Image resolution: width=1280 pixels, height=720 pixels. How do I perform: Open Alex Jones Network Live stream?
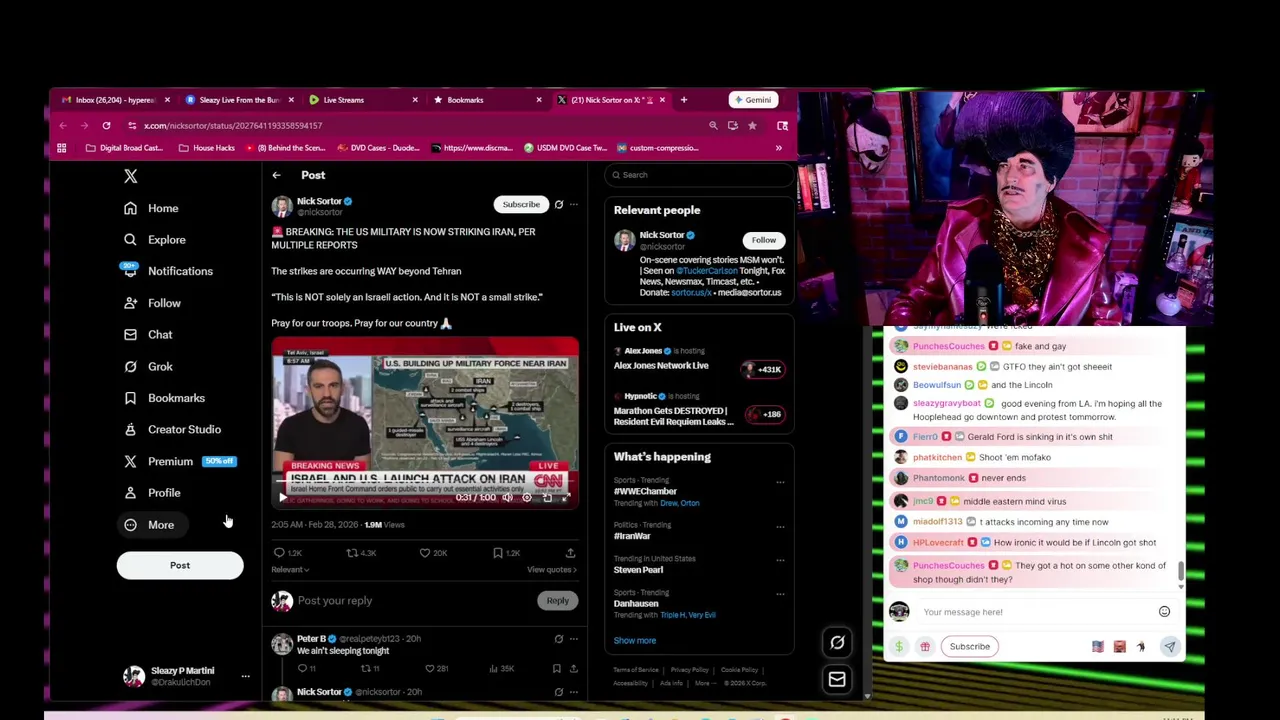[698, 360]
